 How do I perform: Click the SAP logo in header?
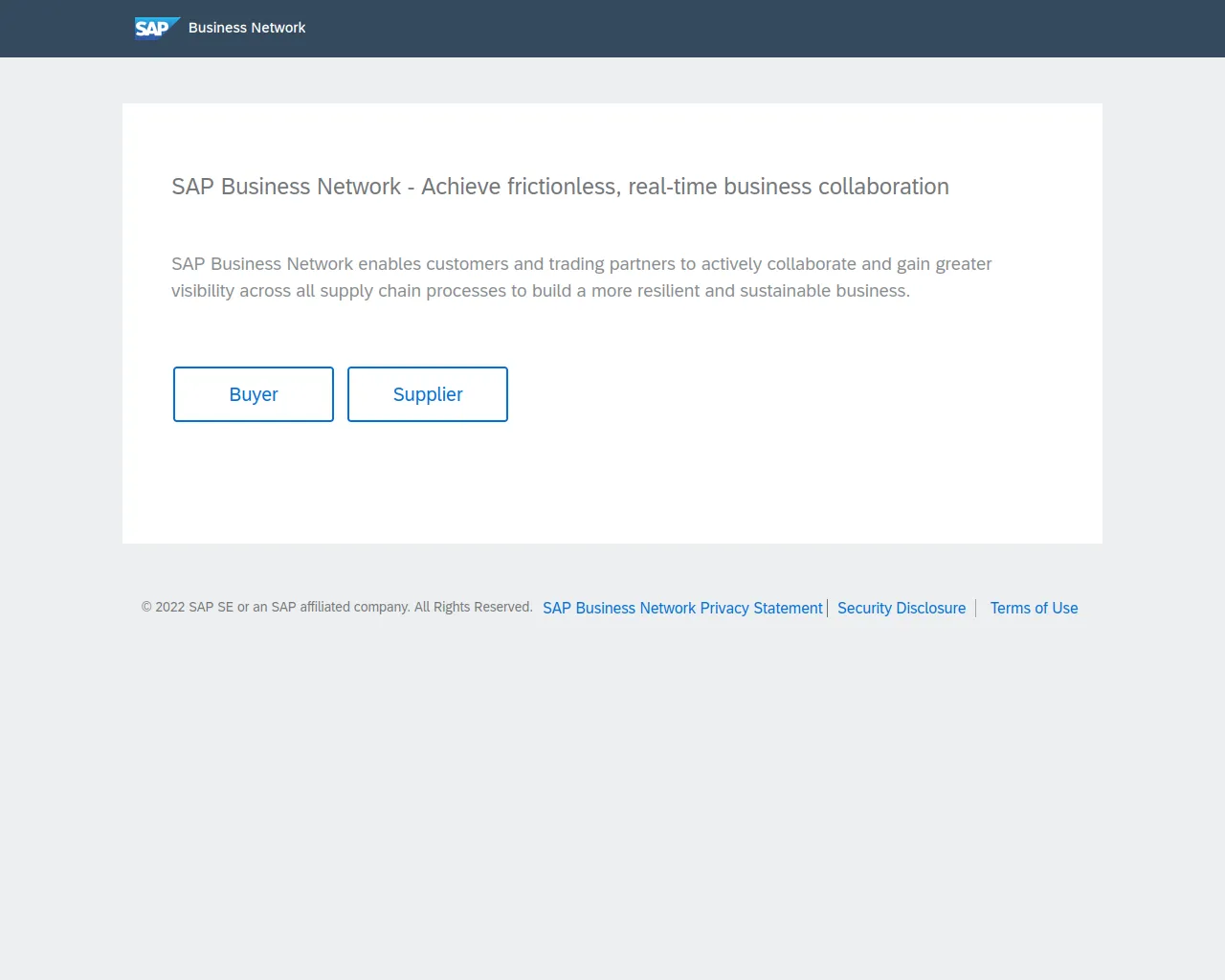point(156,28)
